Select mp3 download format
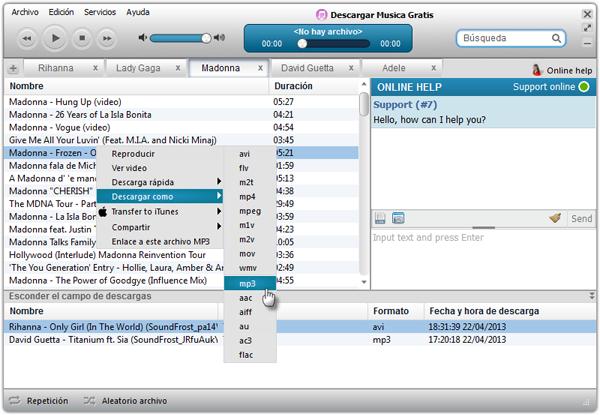The height and width of the screenshot is (415, 600). [x=250, y=283]
